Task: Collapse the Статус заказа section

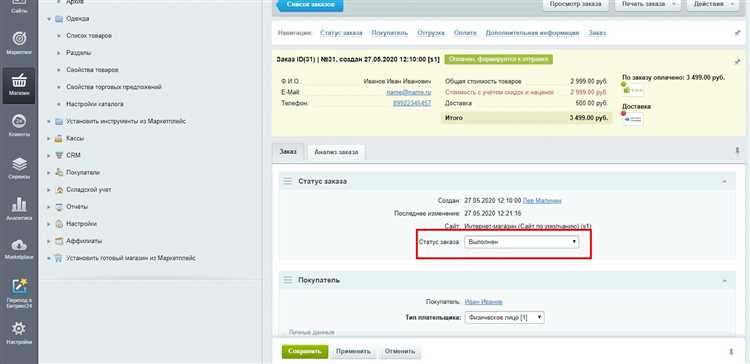Action: (x=725, y=182)
